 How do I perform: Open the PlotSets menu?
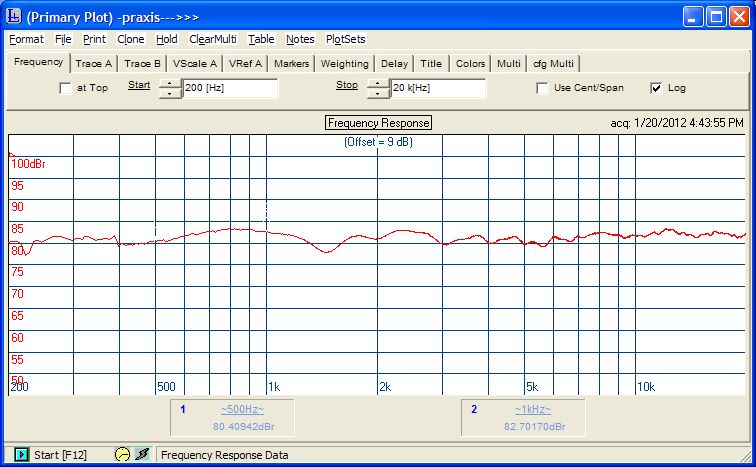(x=346, y=39)
